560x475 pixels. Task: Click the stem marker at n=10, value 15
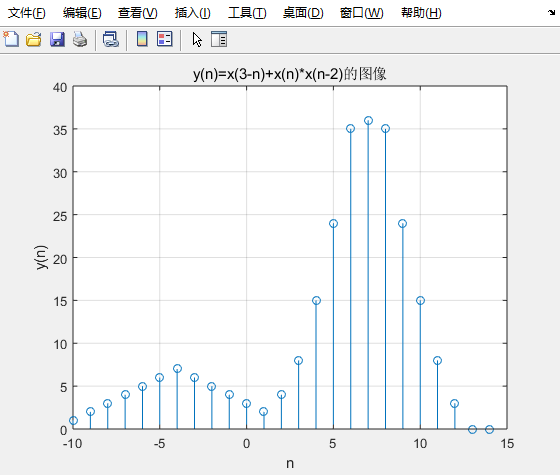pos(420,300)
